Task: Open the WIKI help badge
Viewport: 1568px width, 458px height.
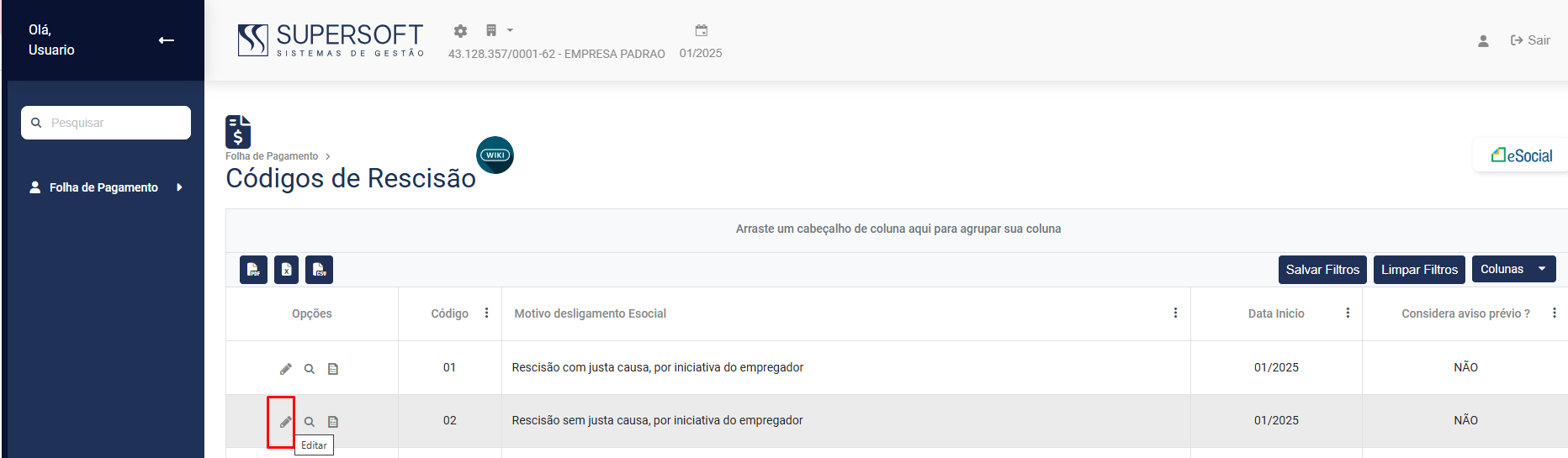Action: [495, 155]
